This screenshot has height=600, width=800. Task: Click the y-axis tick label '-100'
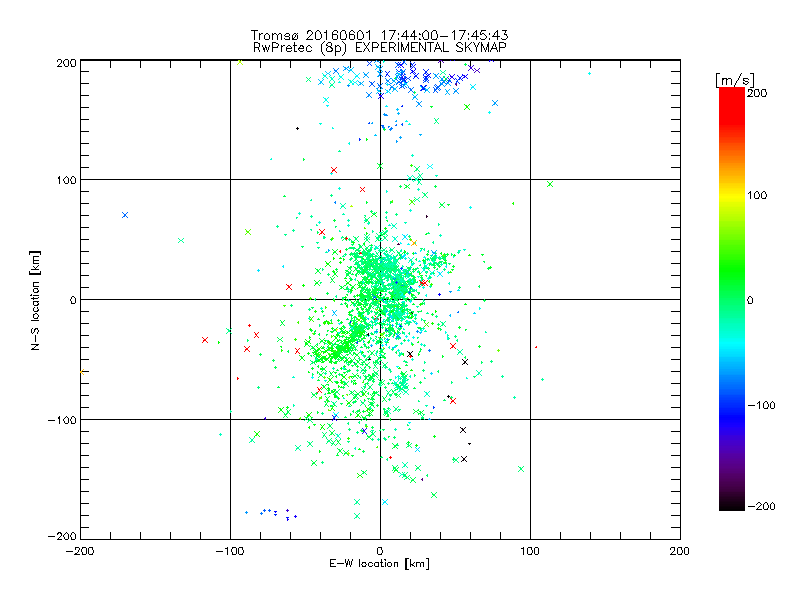(62, 420)
